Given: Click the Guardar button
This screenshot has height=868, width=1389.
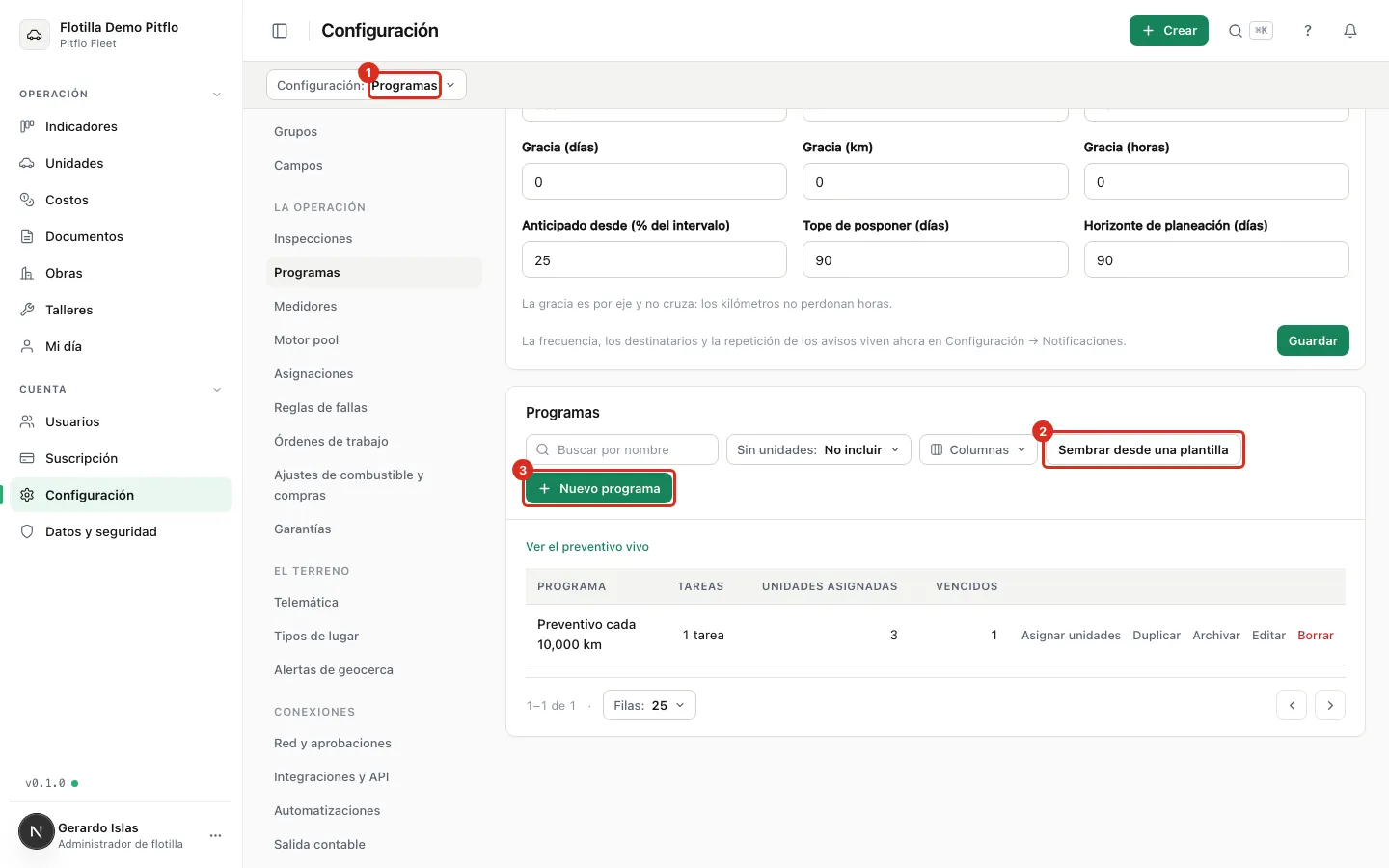Looking at the screenshot, I should coord(1313,340).
